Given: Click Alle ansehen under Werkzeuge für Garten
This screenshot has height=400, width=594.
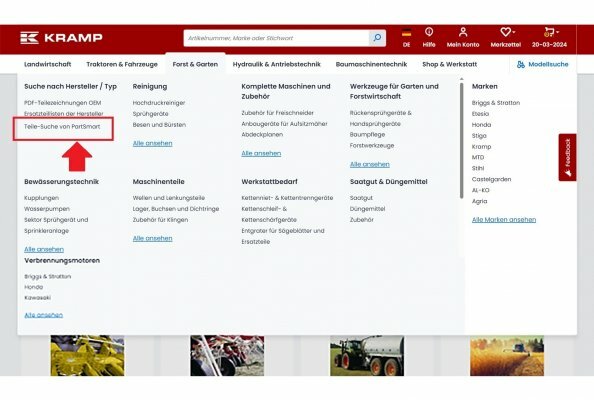Looking at the screenshot, I should [x=369, y=164].
